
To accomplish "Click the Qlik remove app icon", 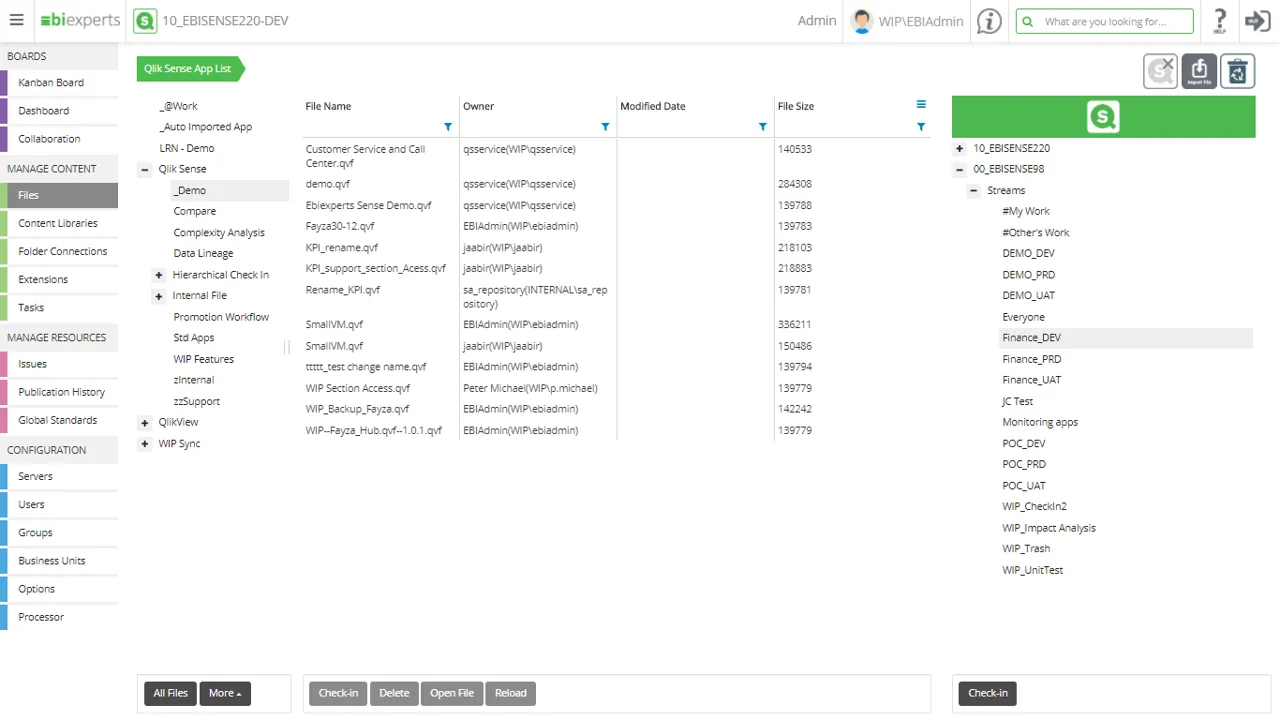I will pyautogui.click(x=1161, y=71).
